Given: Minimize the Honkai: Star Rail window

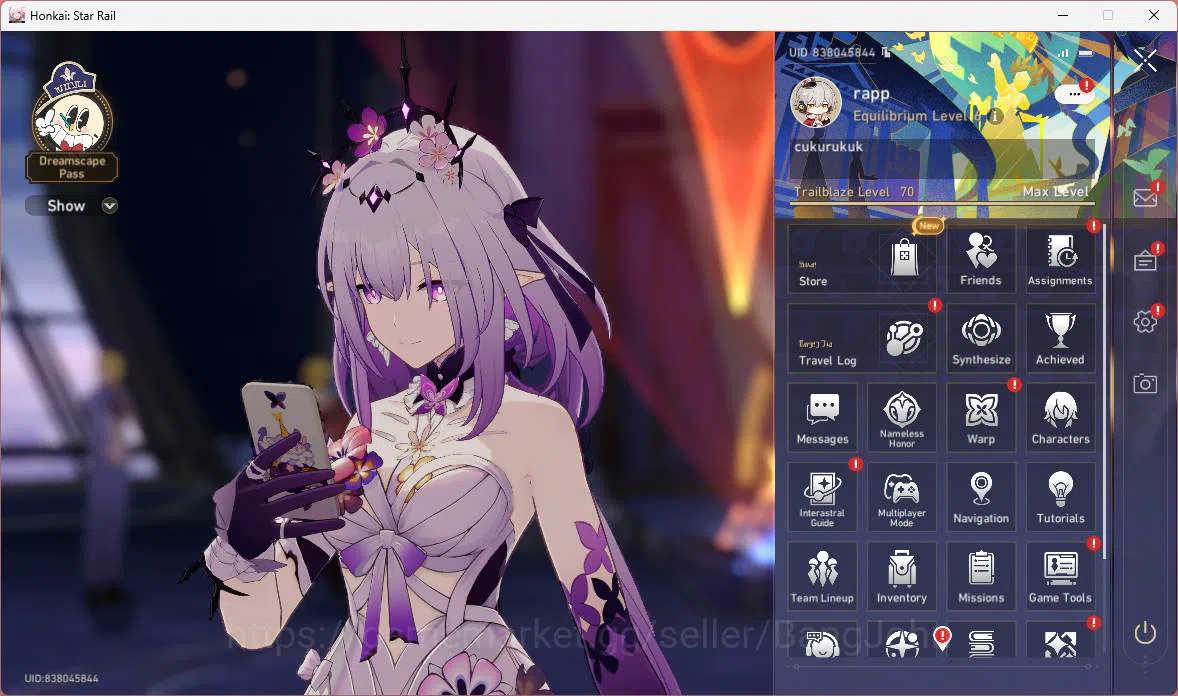Looking at the screenshot, I should click(1063, 15).
